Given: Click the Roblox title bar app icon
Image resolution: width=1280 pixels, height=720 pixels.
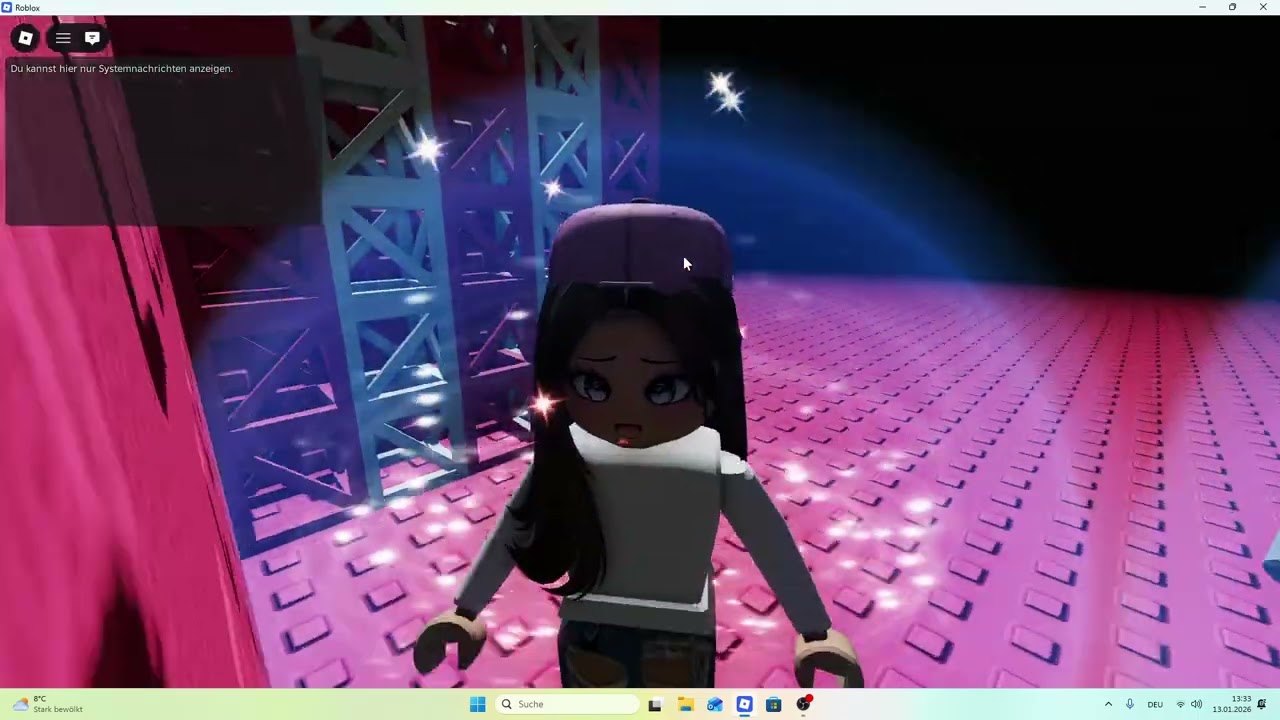Looking at the screenshot, I should pyautogui.click(x=7, y=7).
